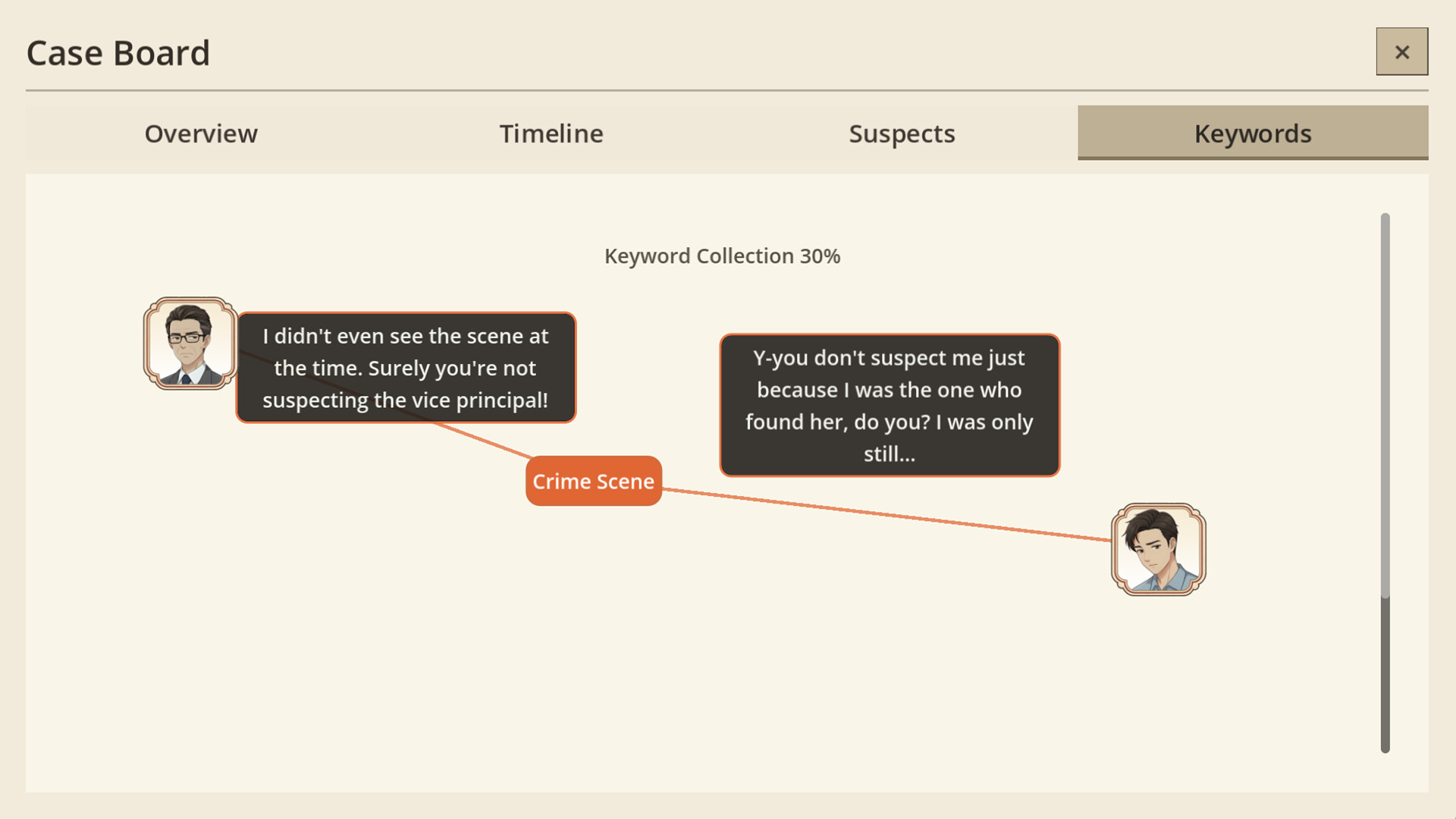Select the Keywords tab

click(x=1252, y=133)
